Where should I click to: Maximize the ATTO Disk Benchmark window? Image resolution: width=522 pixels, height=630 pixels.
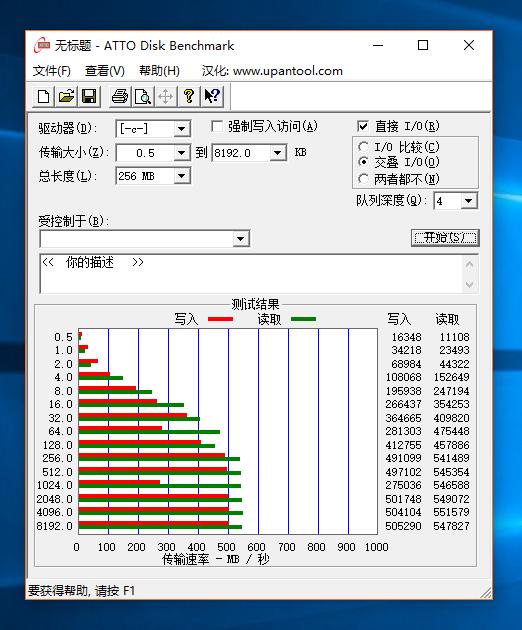click(423, 45)
